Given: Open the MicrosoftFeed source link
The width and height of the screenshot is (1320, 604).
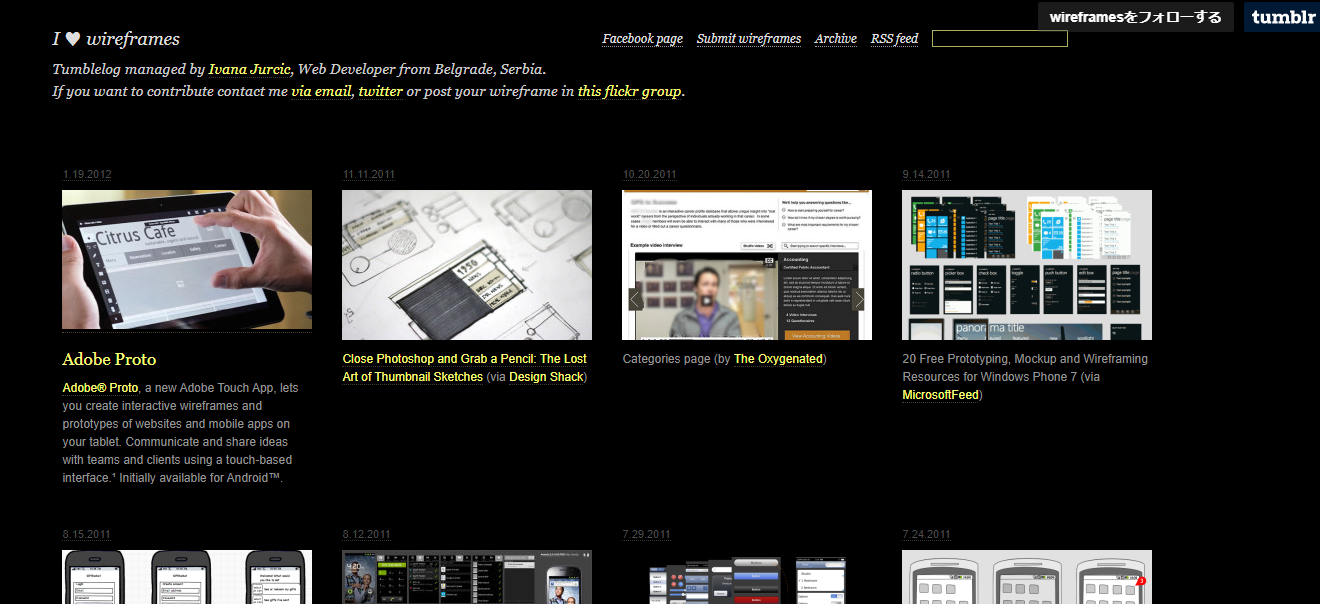Looking at the screenshot, I should tap(940, 395).
